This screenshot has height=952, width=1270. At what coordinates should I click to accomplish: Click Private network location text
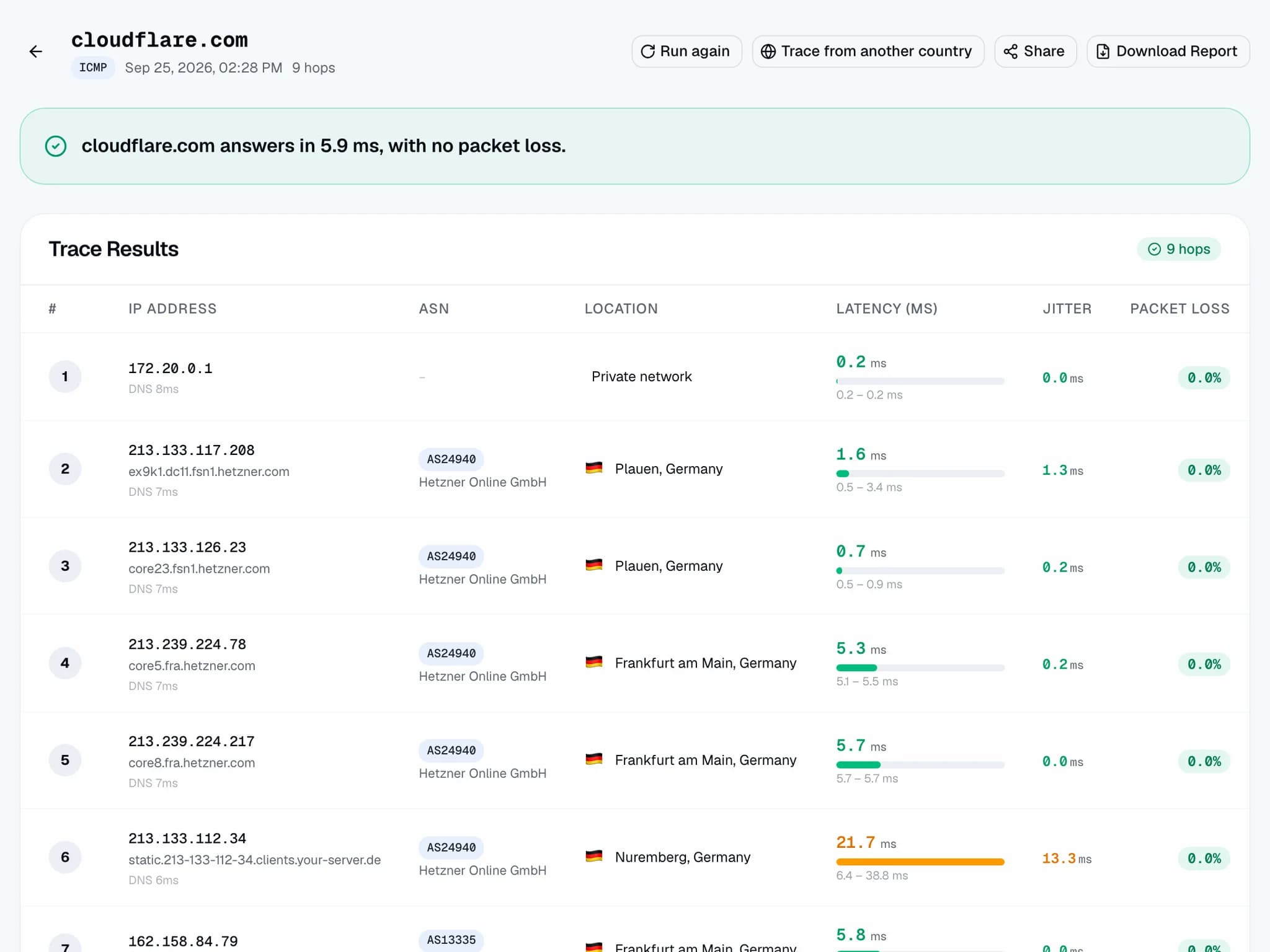click(642, 377)
